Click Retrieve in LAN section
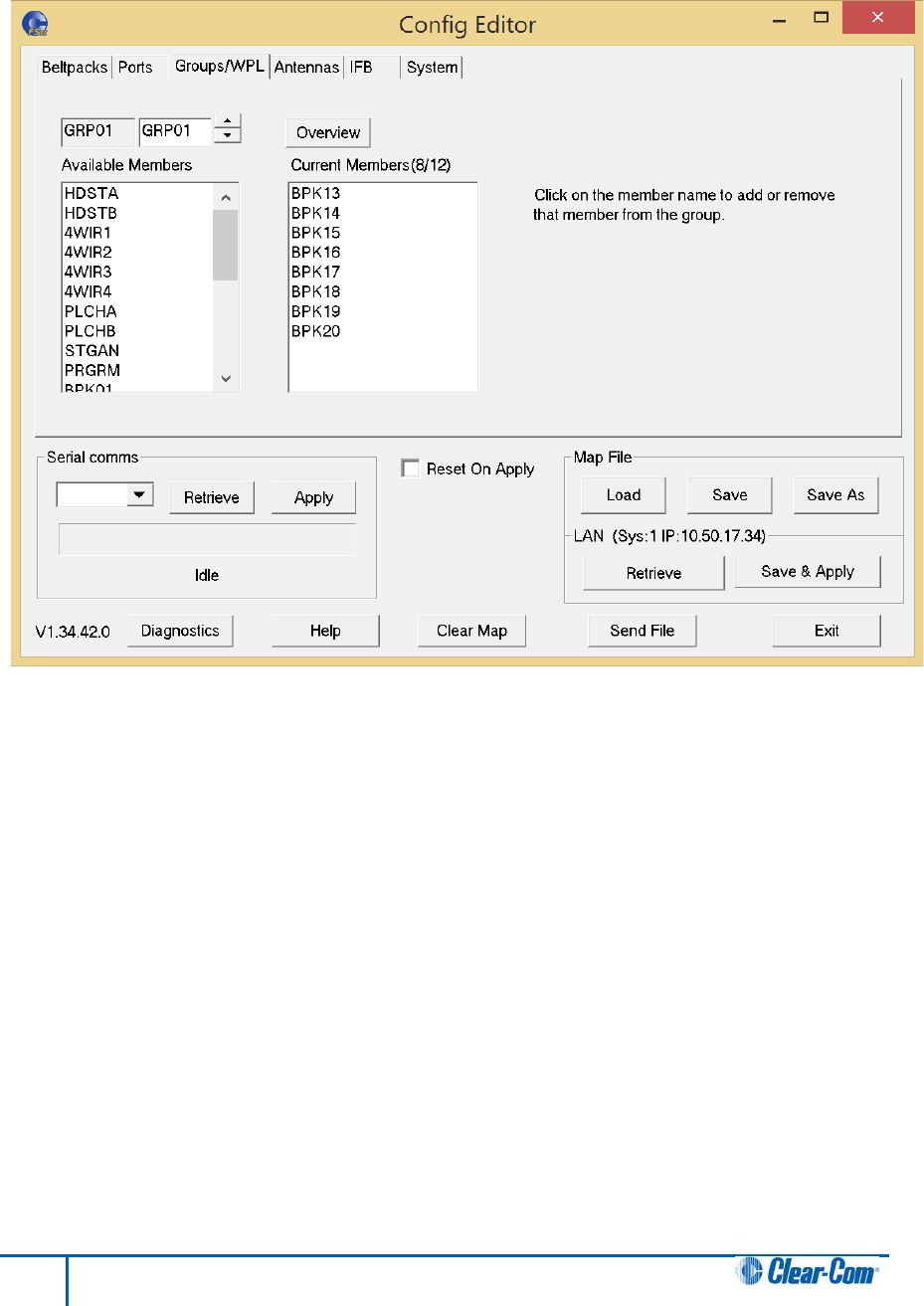 pos(653,573)
